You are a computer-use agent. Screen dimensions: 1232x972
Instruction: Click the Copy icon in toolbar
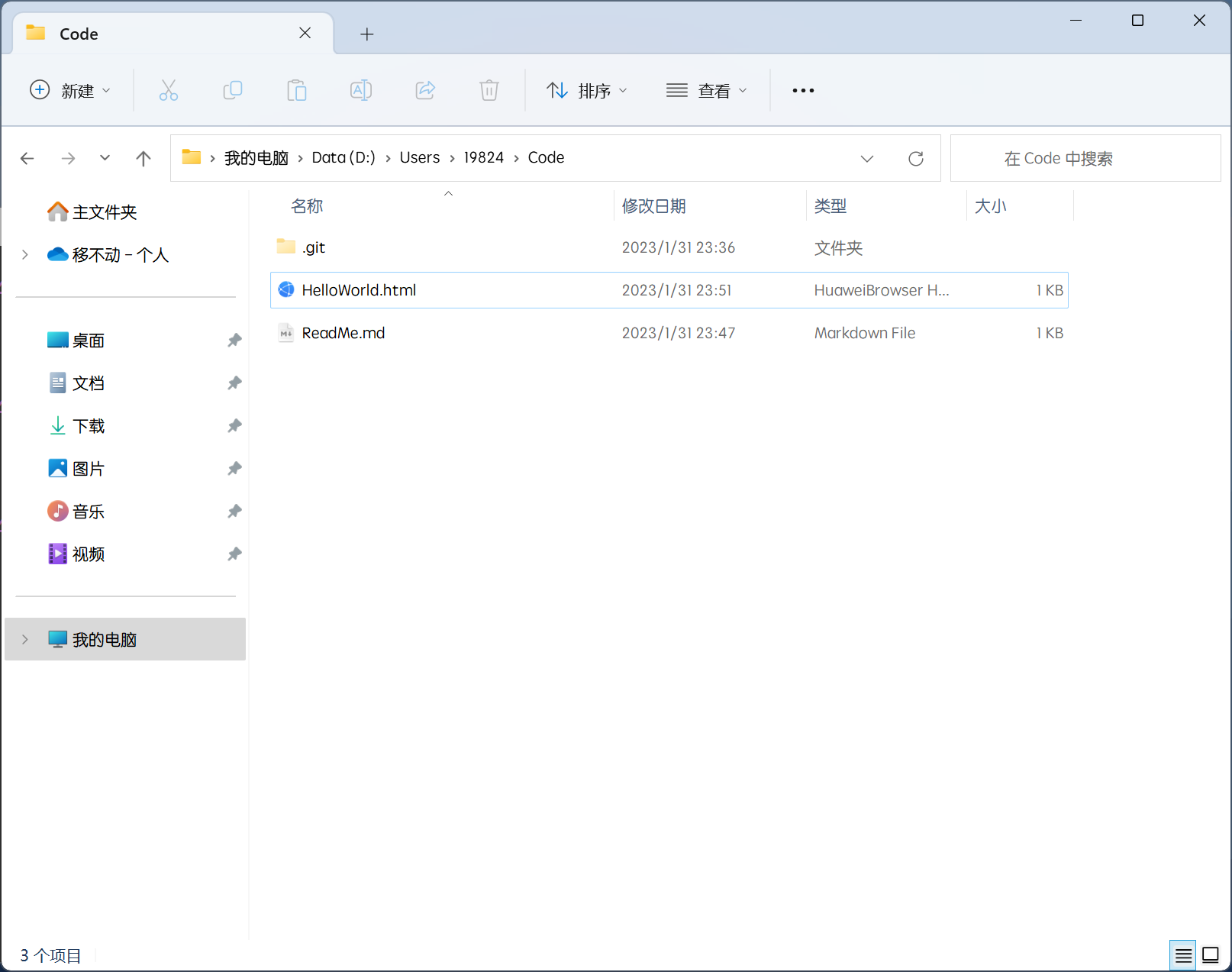[233, 90]
